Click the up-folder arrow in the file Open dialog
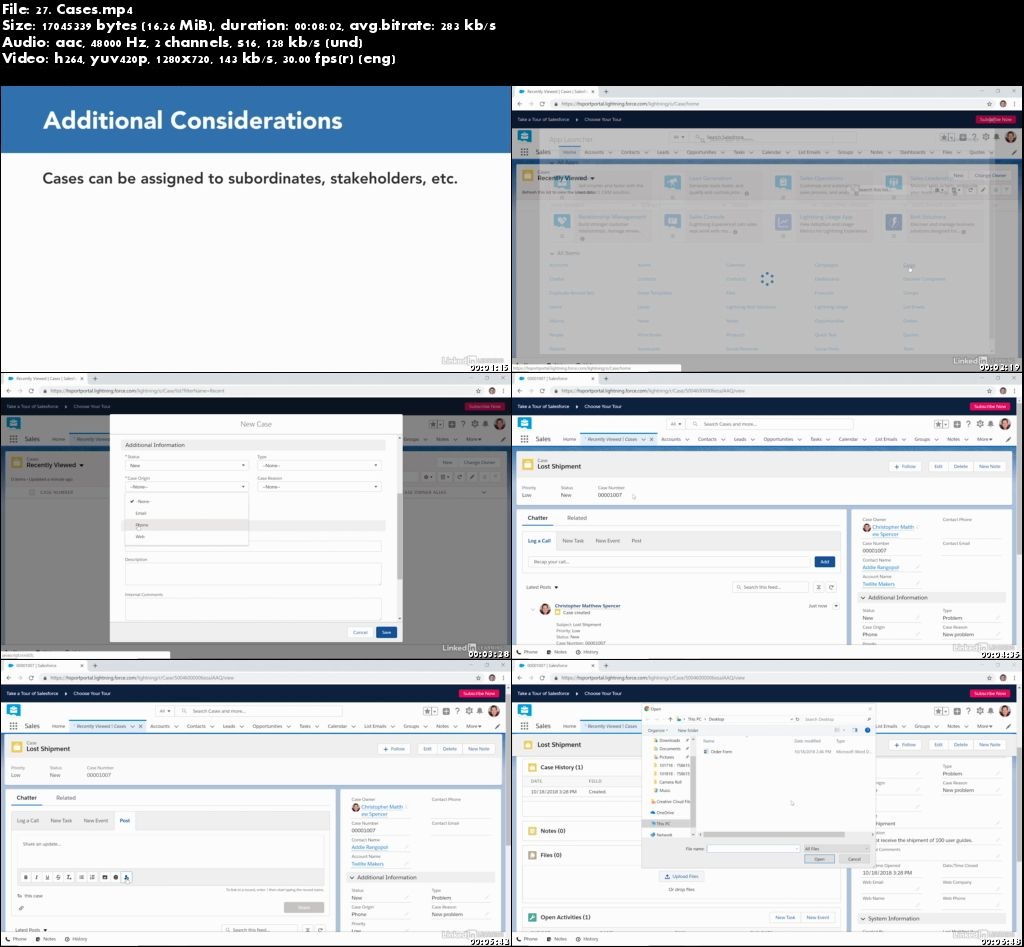 pyautogui.click(x=670, y=719)
